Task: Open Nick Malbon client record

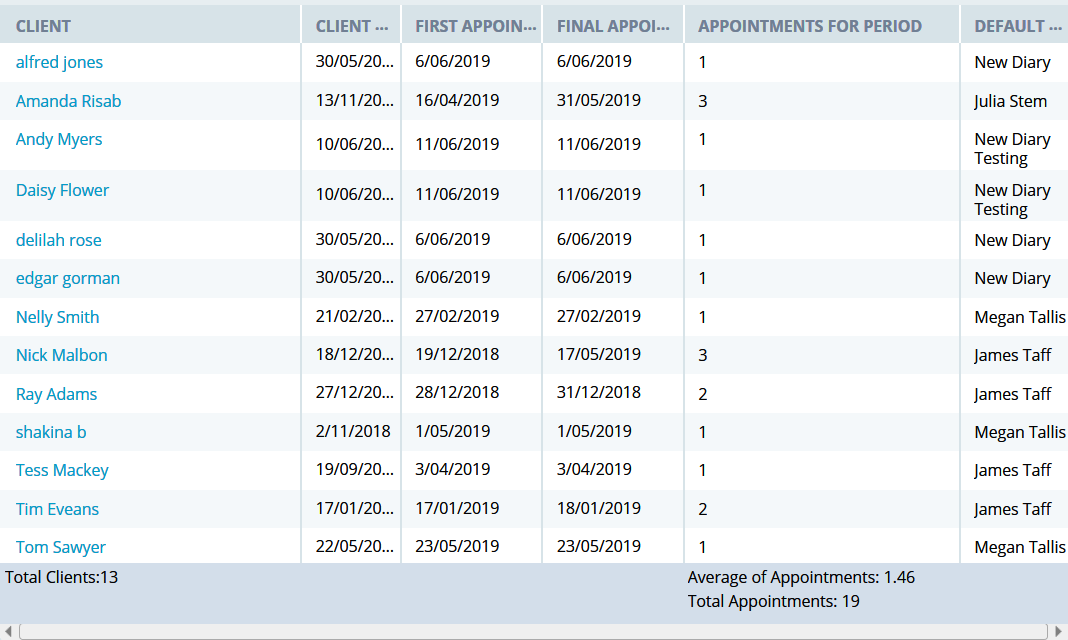Action: 61,355
